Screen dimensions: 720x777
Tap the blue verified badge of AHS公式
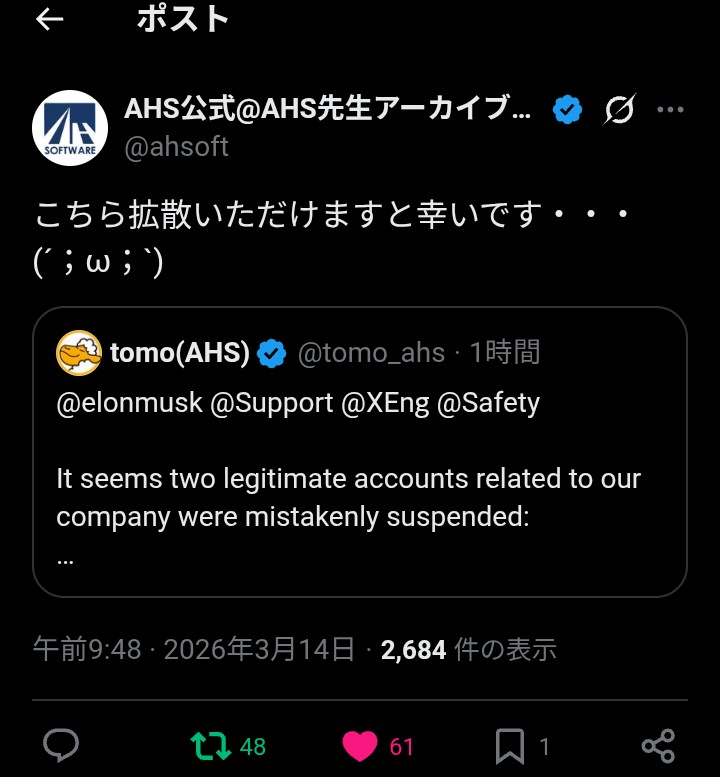point(568,110)
